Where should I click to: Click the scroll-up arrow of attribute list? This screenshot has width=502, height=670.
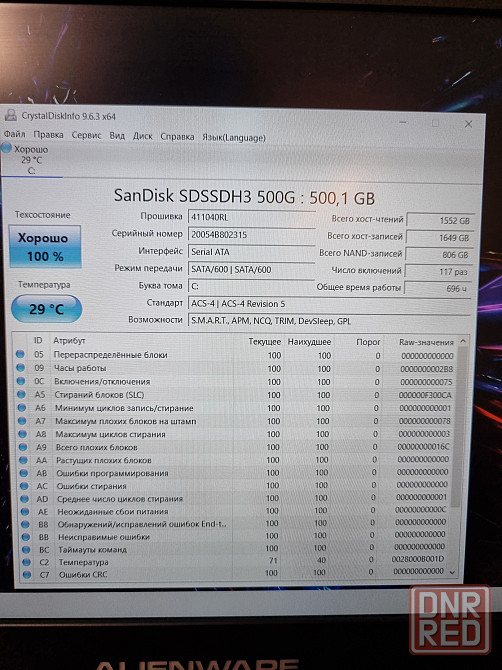[x=463, y=341]
